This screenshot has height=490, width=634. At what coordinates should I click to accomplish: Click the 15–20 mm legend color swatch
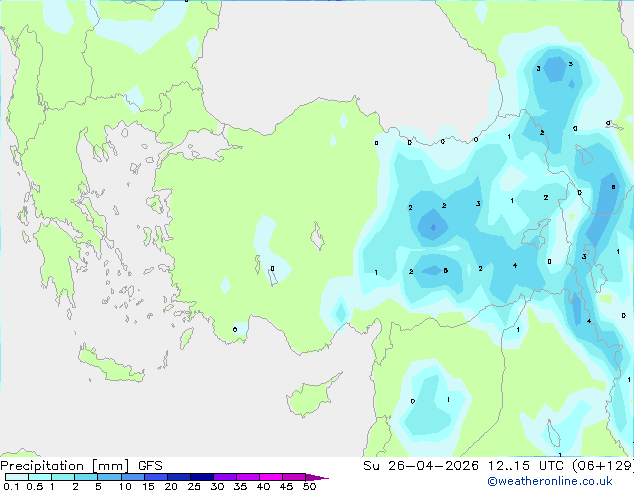pyautogui.click(x=155, y=477)
